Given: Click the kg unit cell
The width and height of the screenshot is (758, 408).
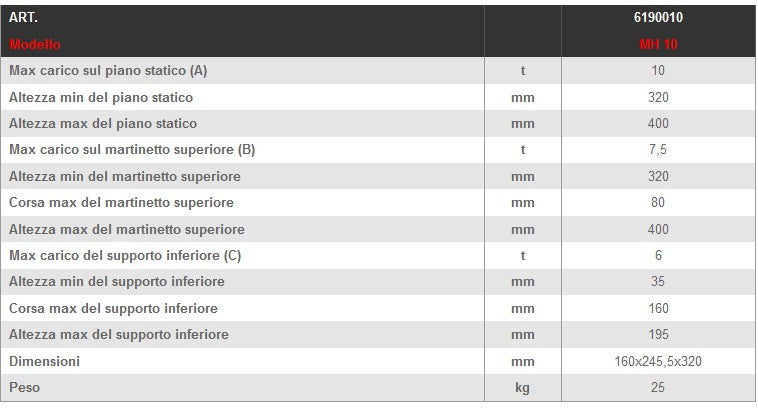Looking at the screenshot, I should [x=522, y=387].
